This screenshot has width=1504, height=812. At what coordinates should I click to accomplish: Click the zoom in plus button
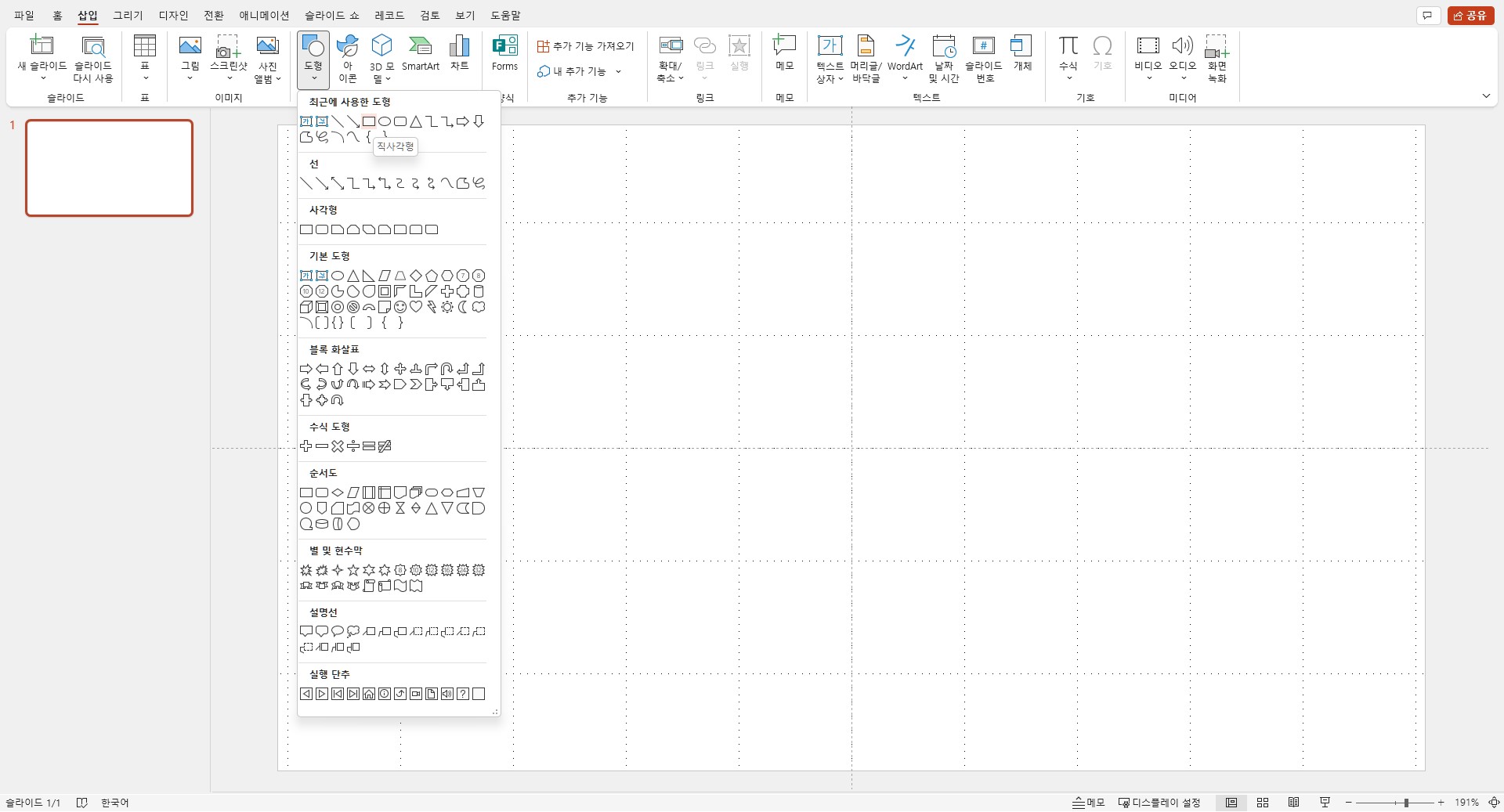1441,803
